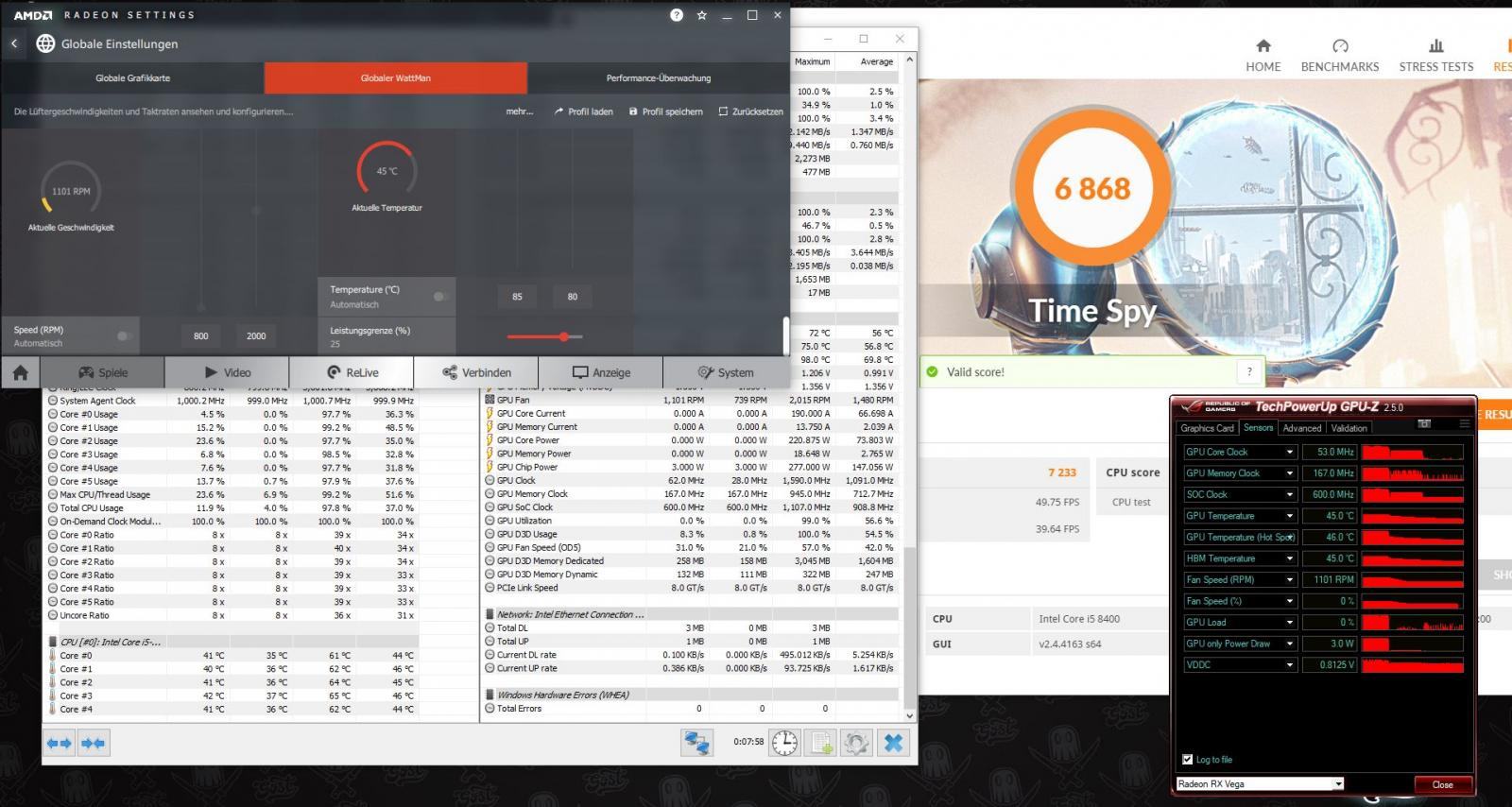Open the ReLive section in Radeon Settings
The image size is (1512, 807).
(x=352, y=372)
